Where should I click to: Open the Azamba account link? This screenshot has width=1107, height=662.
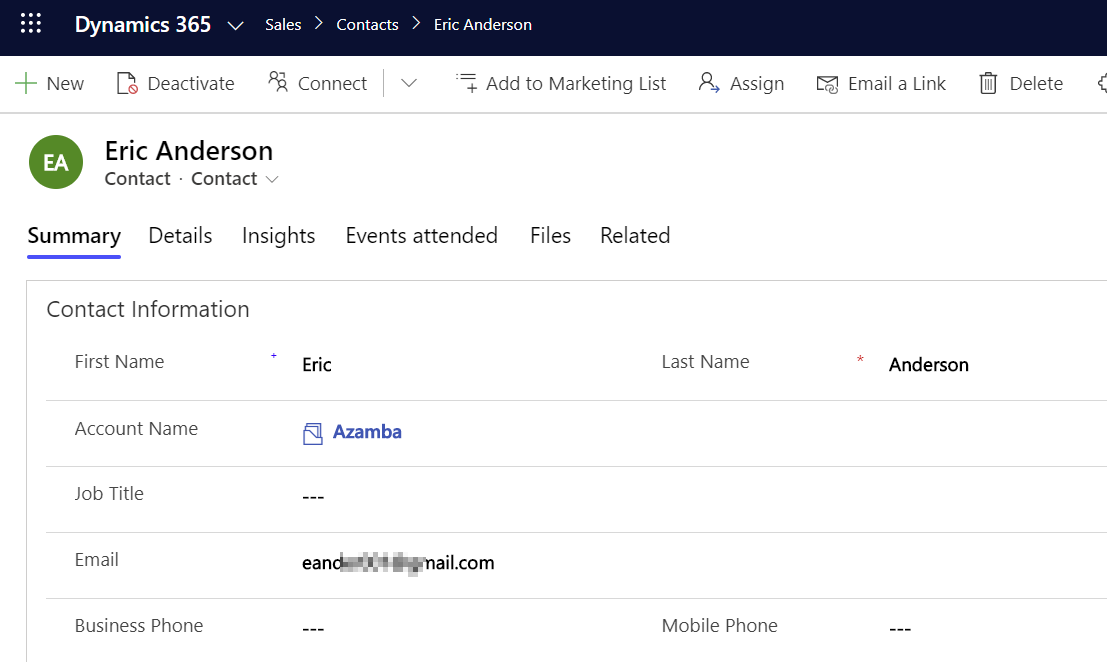[x=367, y=432]
